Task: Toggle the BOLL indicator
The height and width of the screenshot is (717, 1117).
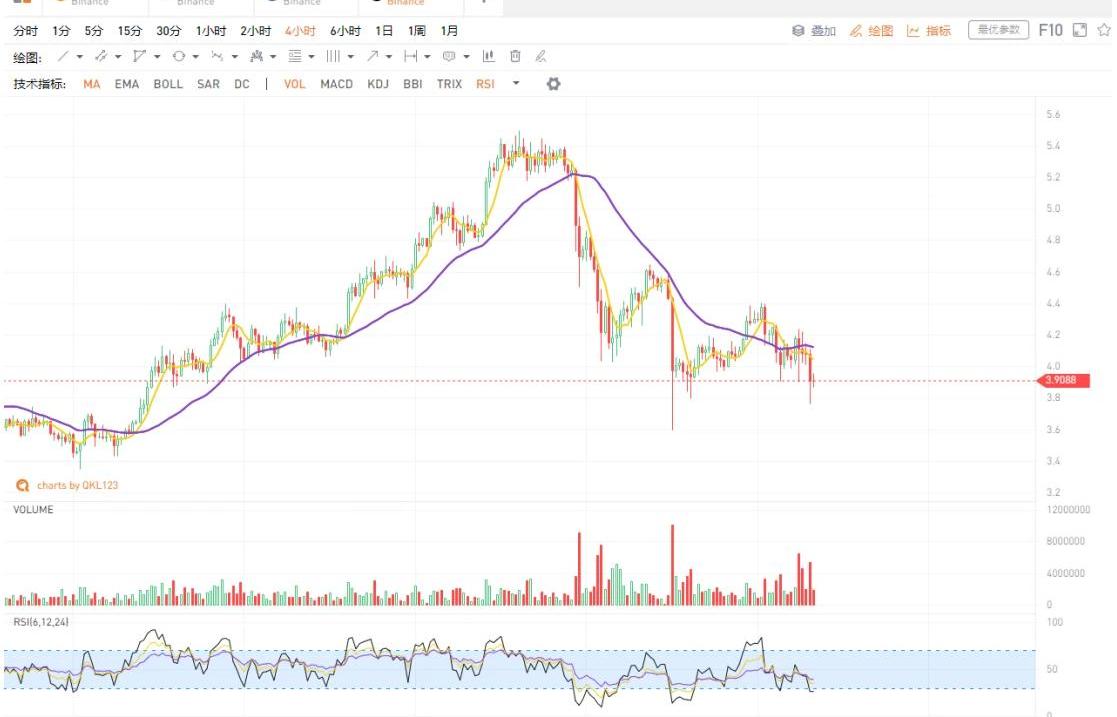Action: click(x=168, y=84)
